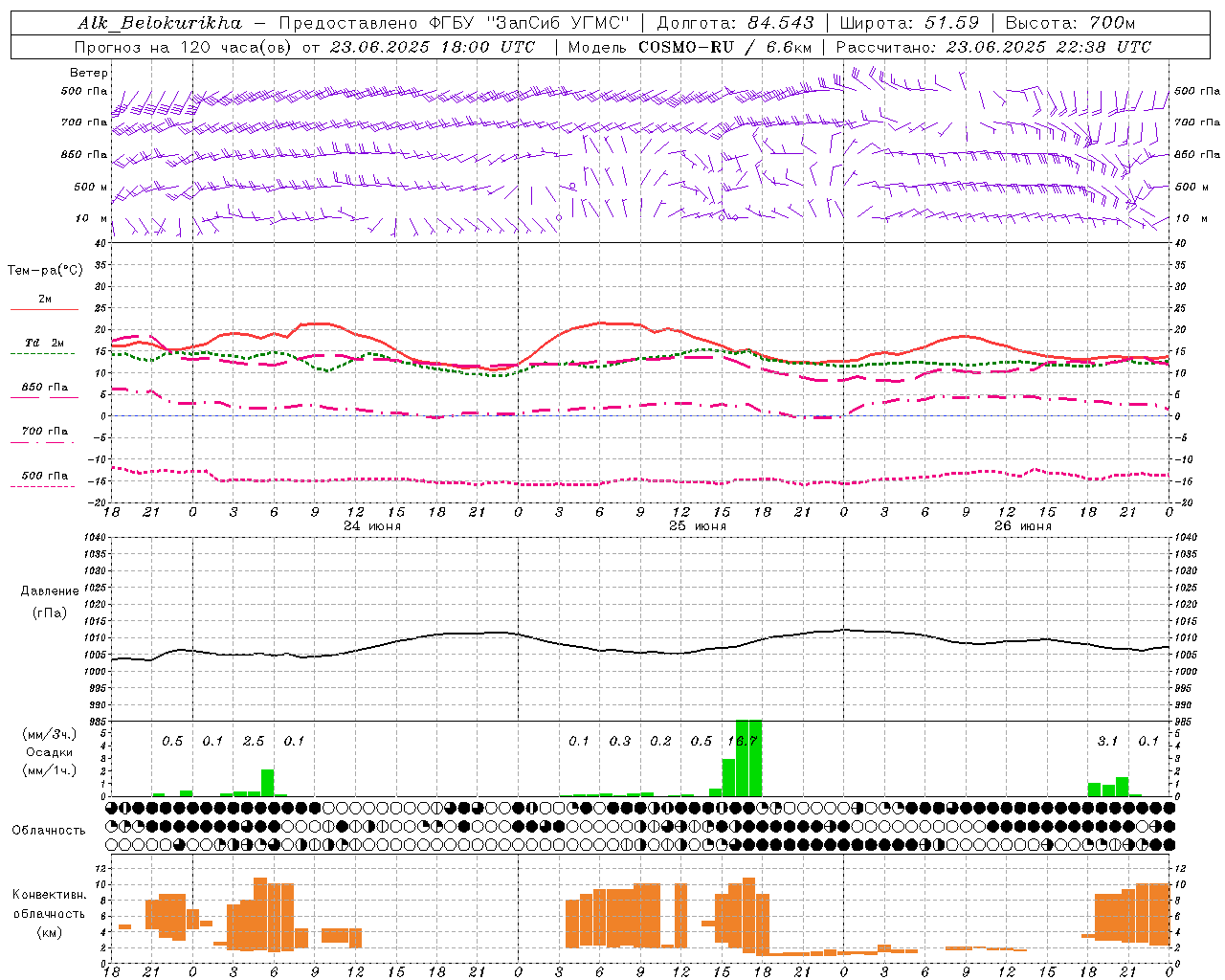This screenshot has width=1225, height=980.
Task: Click the longitude value 'Долгота: 84.543'
Action: coord(735,23)
